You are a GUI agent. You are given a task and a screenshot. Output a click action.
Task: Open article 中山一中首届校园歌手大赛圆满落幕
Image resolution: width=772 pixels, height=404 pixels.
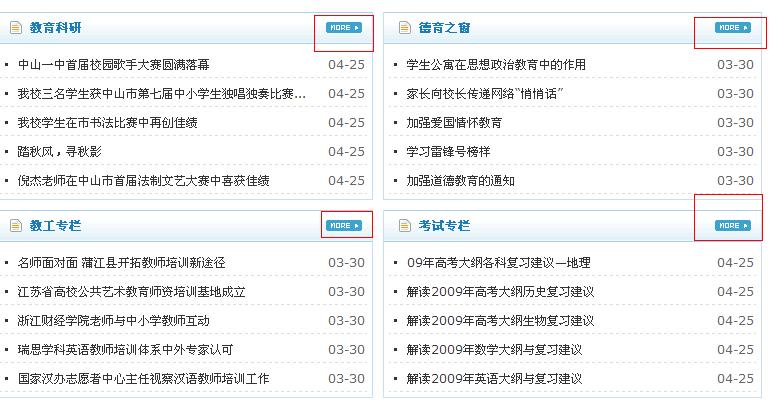(113, 65)
